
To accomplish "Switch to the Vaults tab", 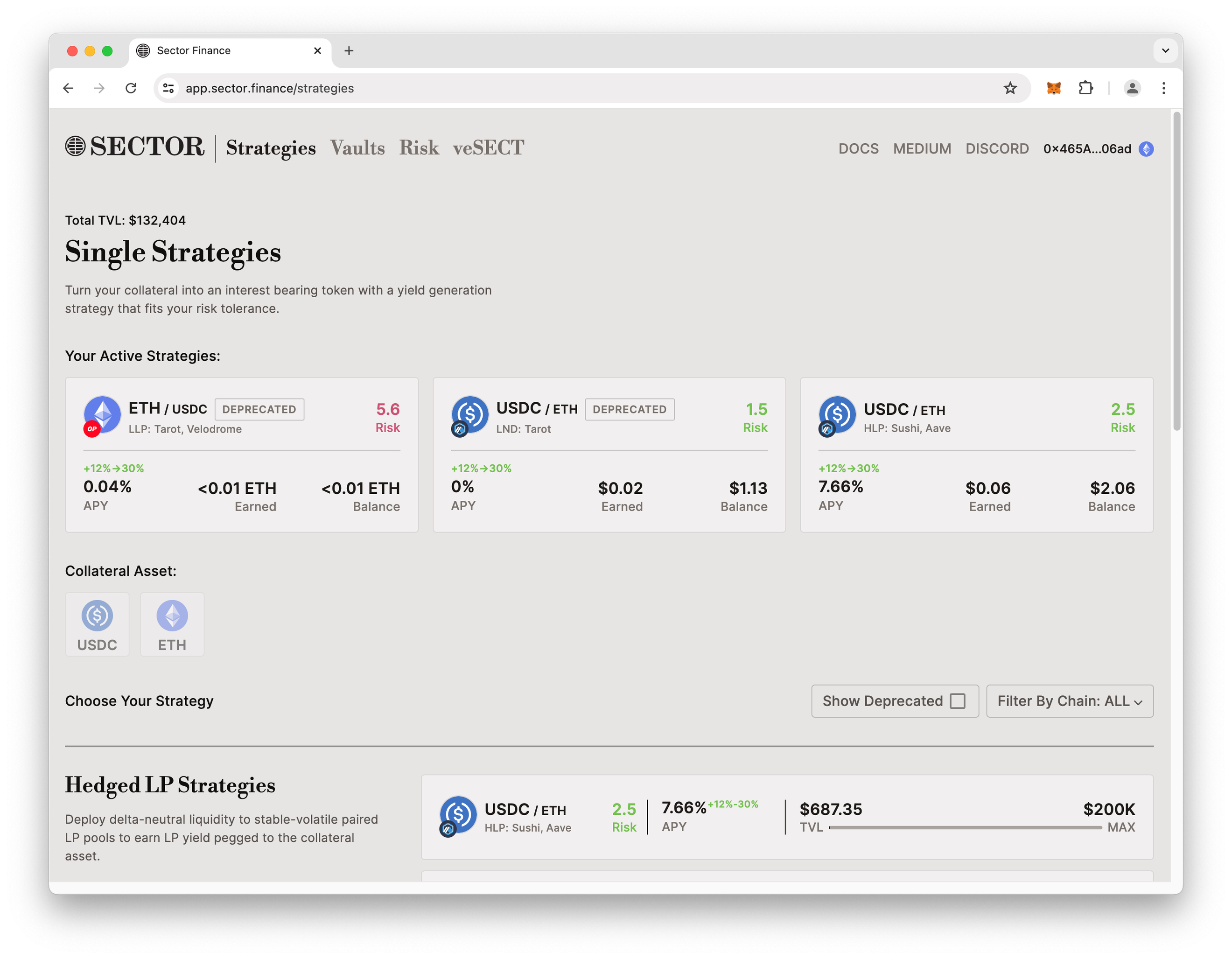I will (357, 148).
